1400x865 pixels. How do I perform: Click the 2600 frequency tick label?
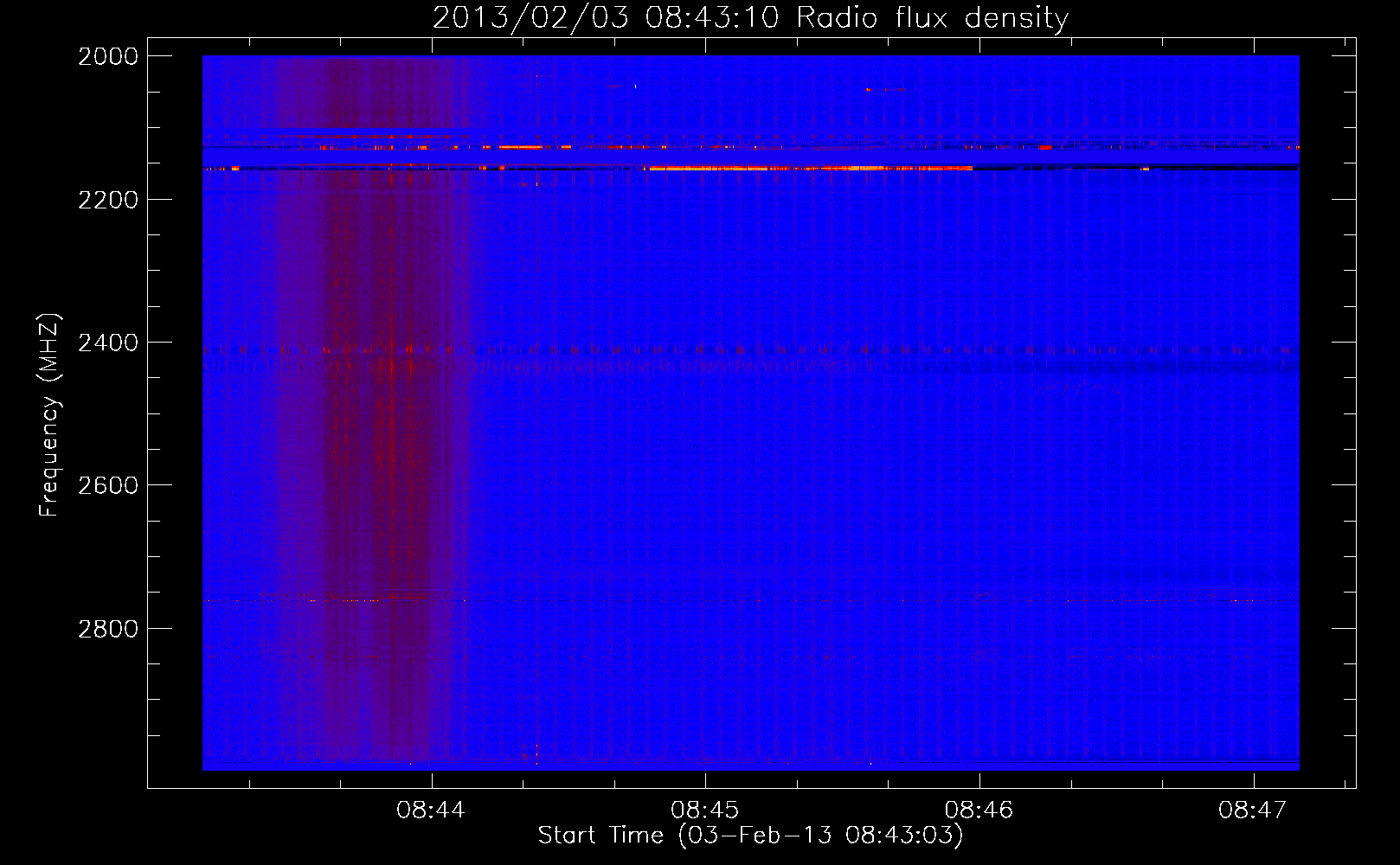(x=108, y=485)
